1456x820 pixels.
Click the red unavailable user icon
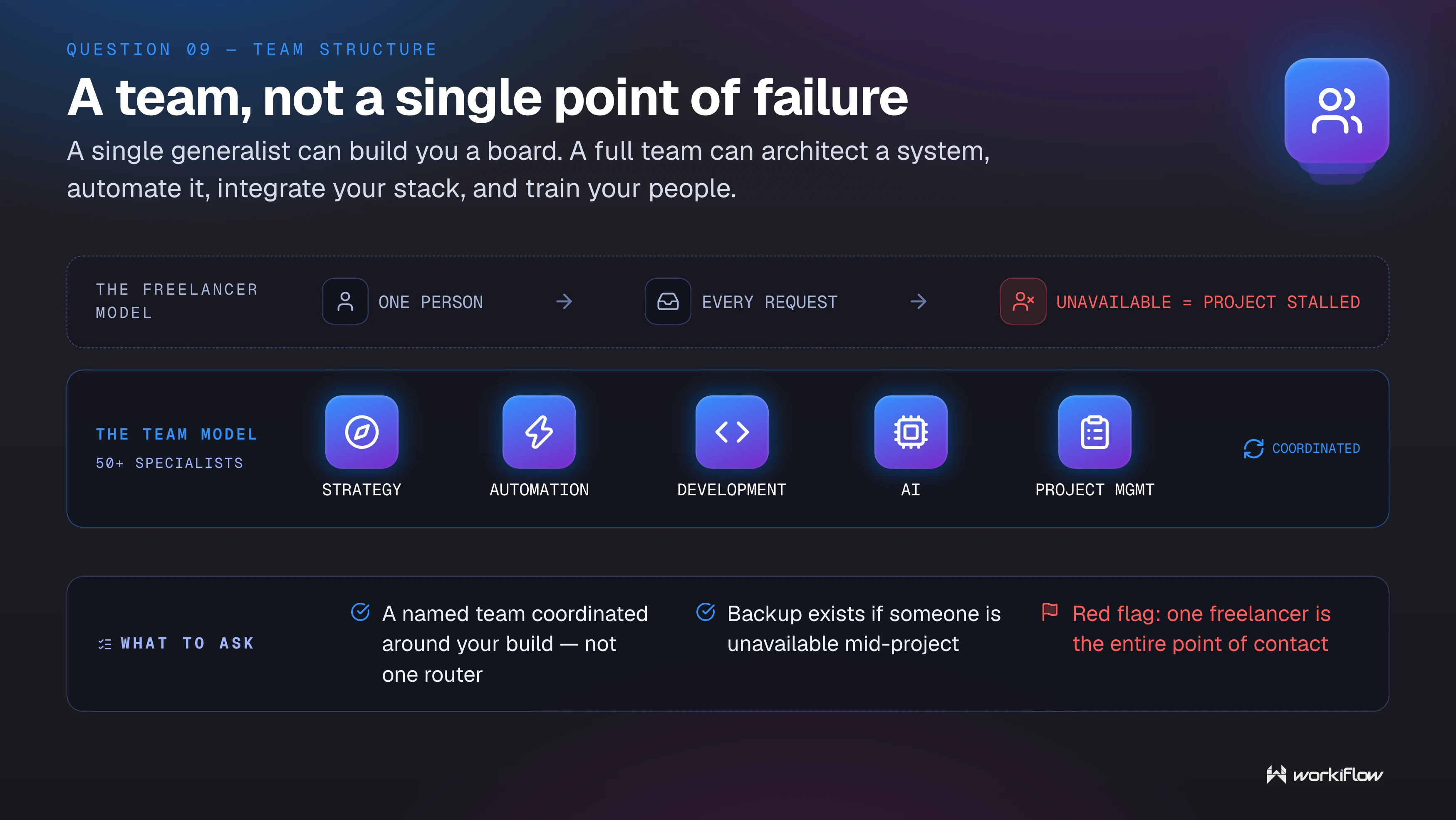coord(1023,301)
